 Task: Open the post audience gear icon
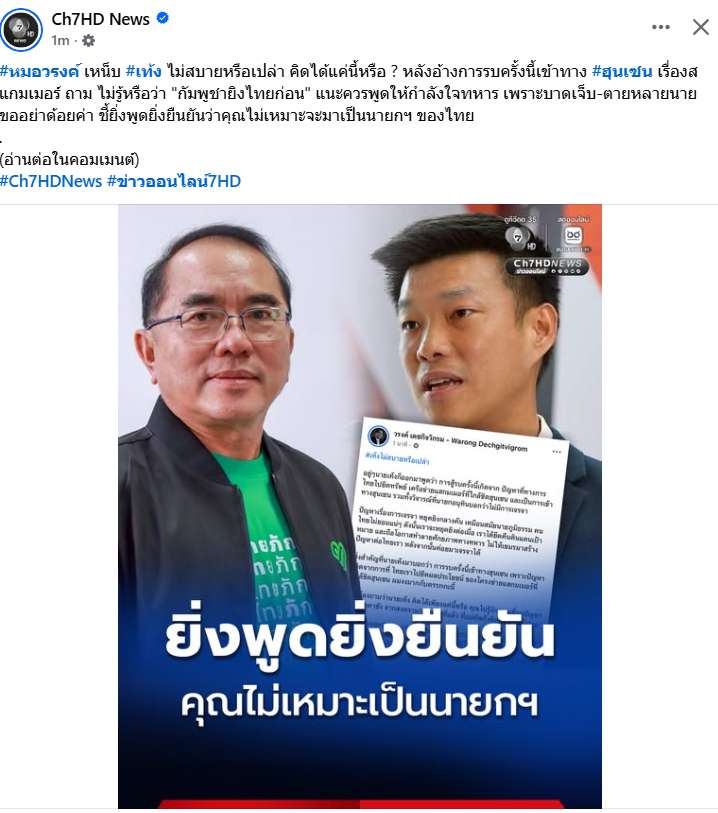coord(89,40)
